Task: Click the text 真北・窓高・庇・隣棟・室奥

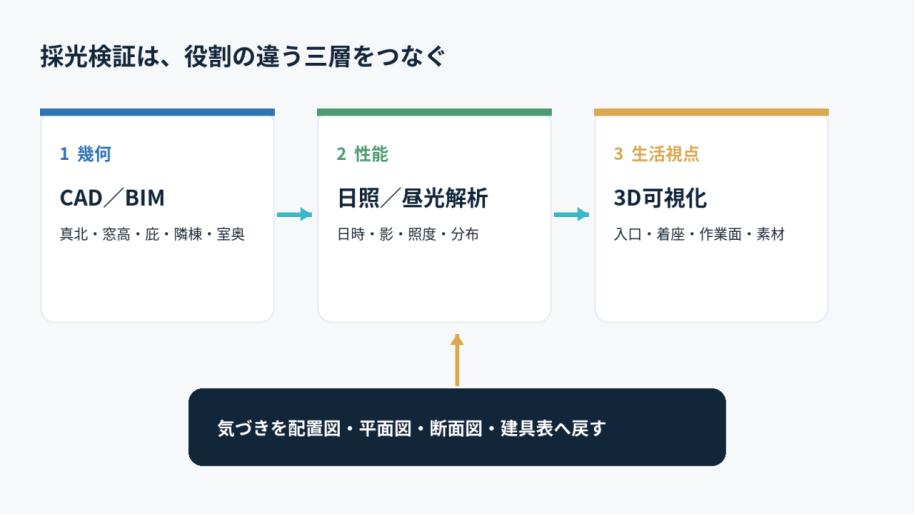Action: (x=152, y=234)
